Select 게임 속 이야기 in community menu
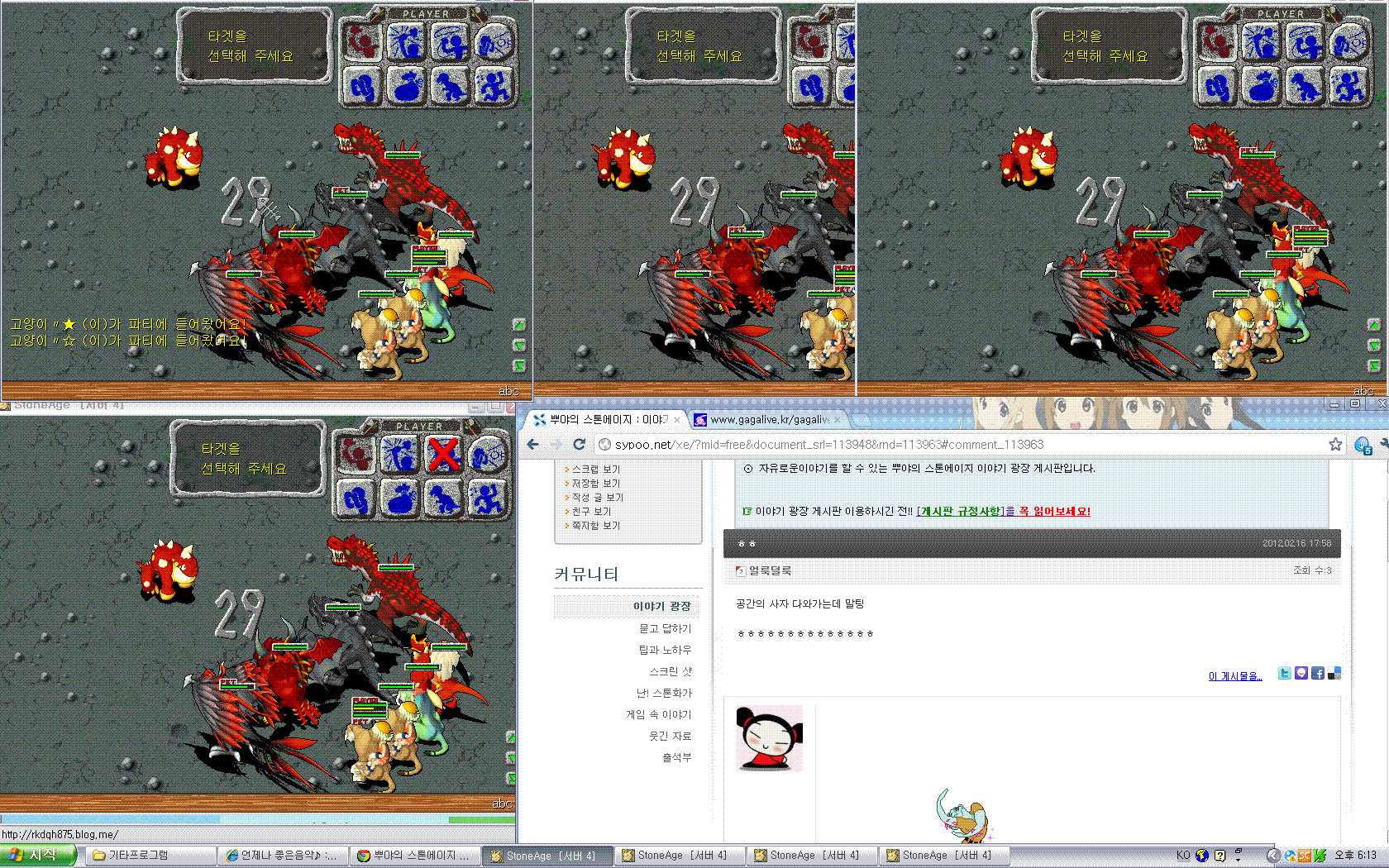1389x868 pixels. point(658,715)
